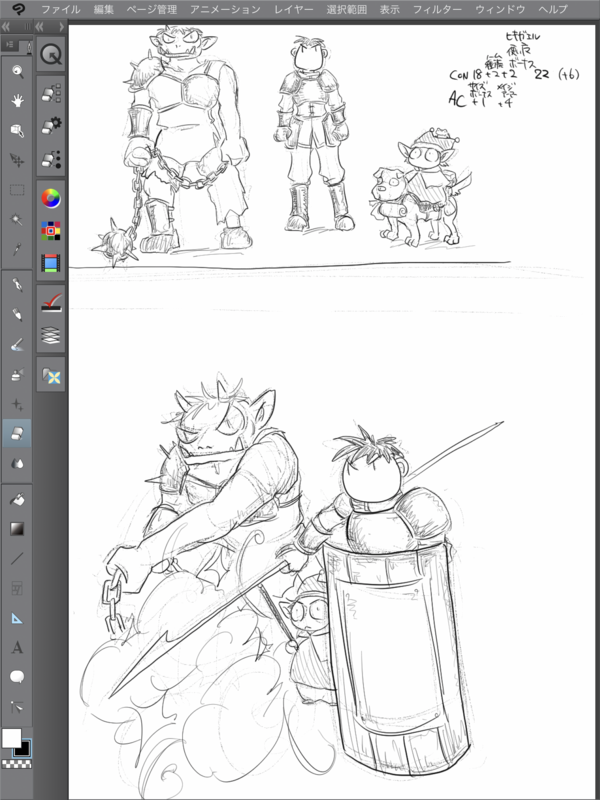Image resolution: width=600 pixels, height=800 pixels.
Task: Select the Auto select magic wand tool
Action: pos(17,220)
